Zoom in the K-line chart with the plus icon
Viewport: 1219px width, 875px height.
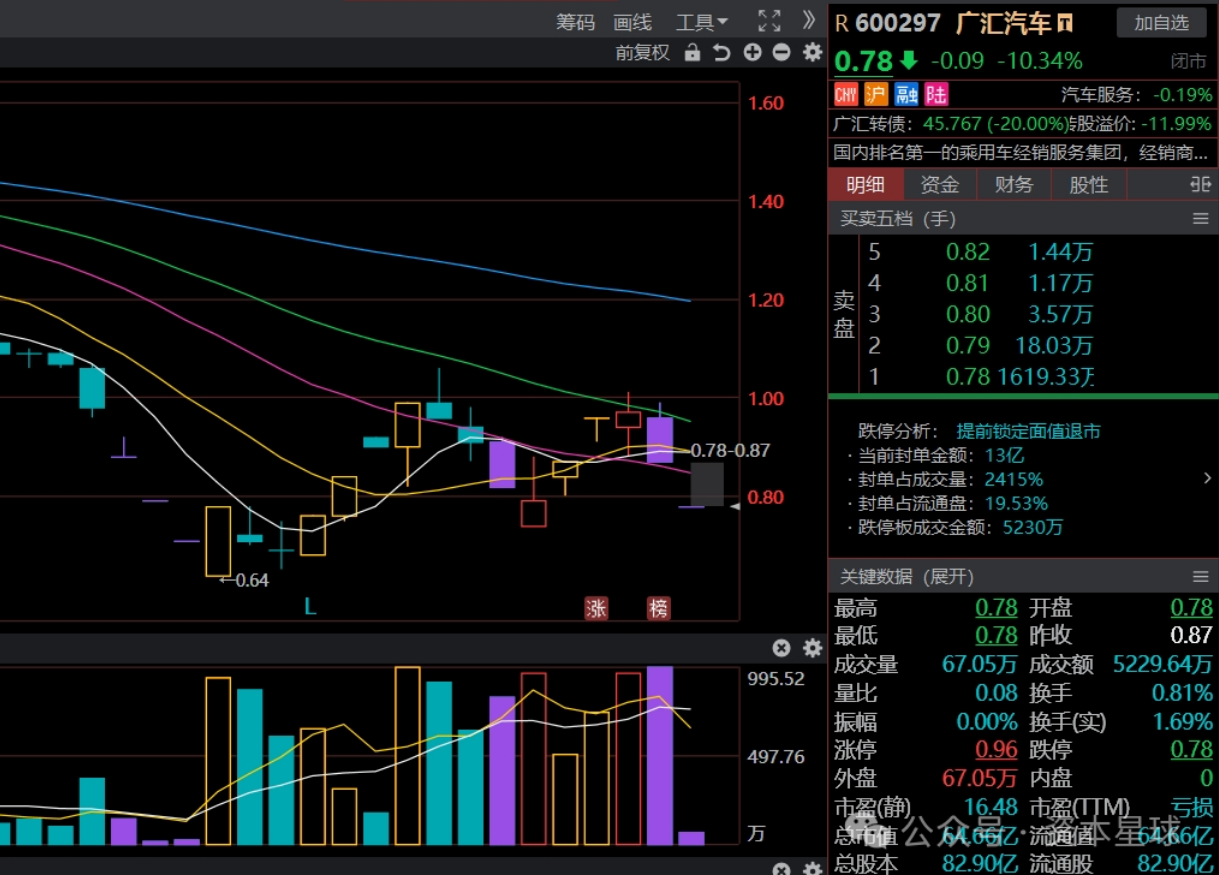752,53
